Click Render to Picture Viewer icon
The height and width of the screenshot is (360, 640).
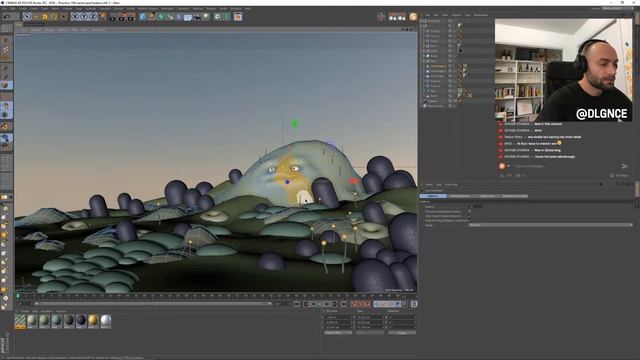(x=122, y=16)
